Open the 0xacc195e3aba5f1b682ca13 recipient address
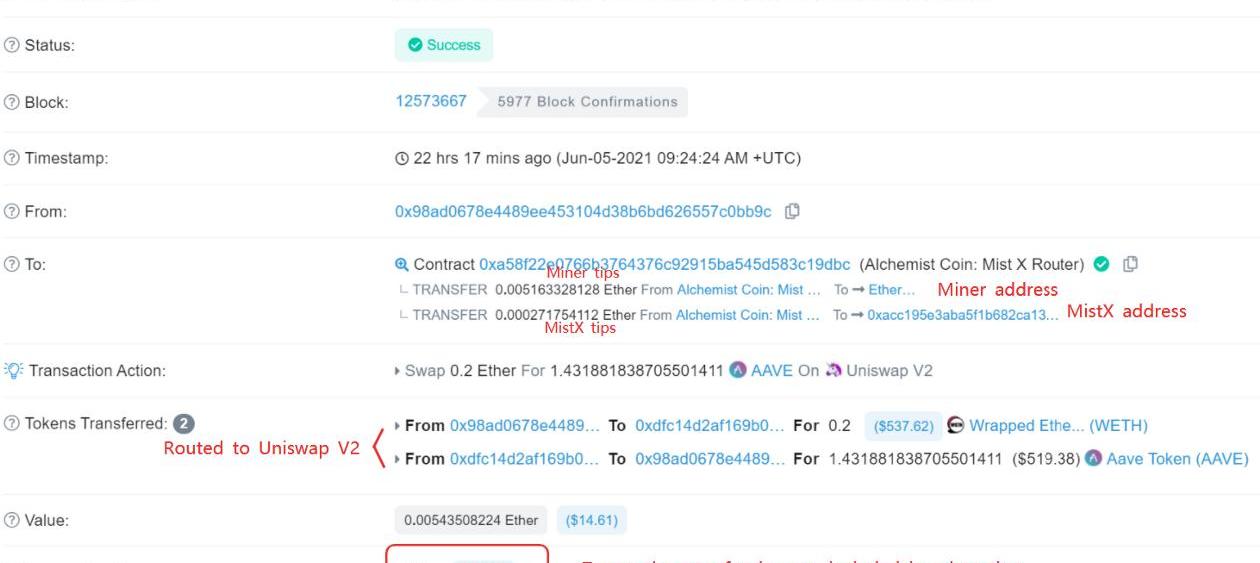Image resolution: width=1260 pixels, height=563 pixels. pyautogui.click(x=962, y=314)
